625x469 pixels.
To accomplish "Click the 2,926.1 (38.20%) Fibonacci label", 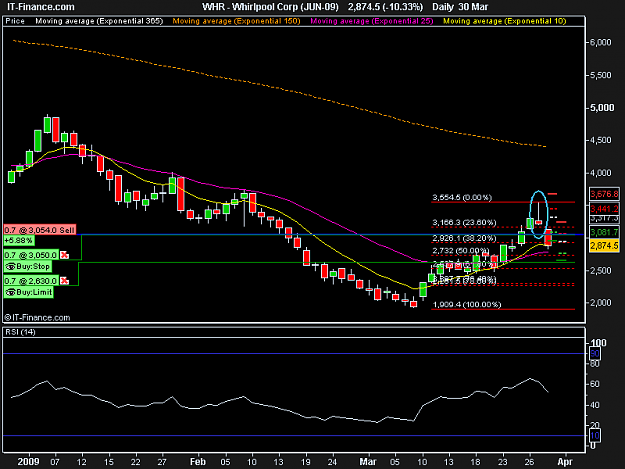I will point(464,238).
